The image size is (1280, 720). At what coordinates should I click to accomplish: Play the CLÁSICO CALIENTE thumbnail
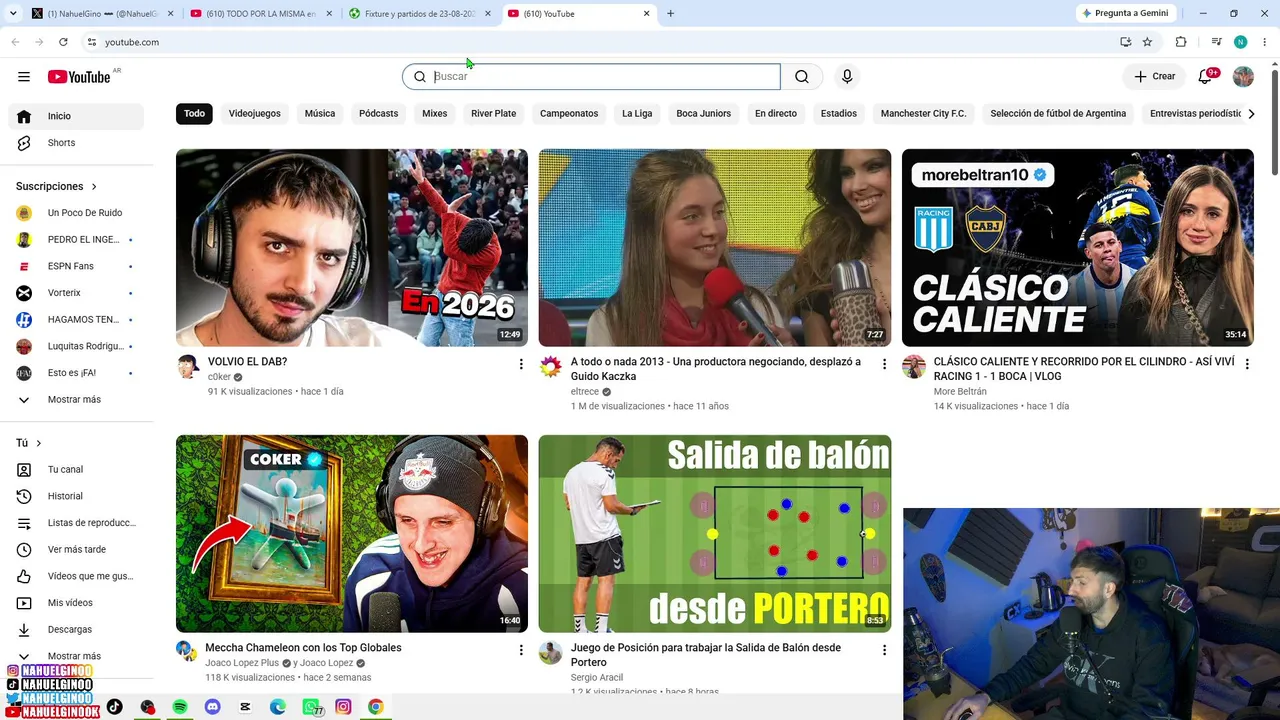pos(1078,248)
